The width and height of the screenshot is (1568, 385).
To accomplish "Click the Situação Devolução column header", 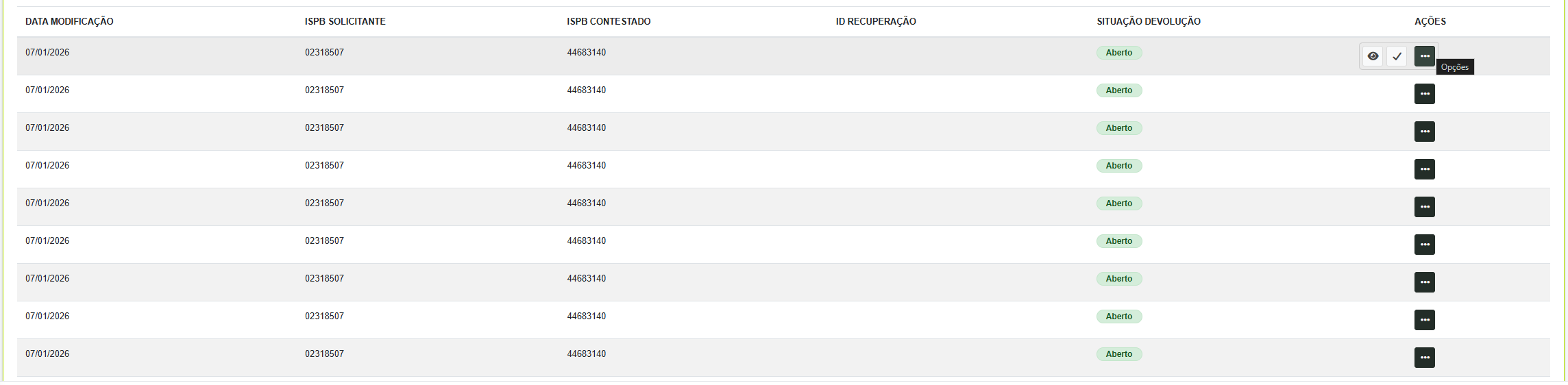I will point(1148,21).
